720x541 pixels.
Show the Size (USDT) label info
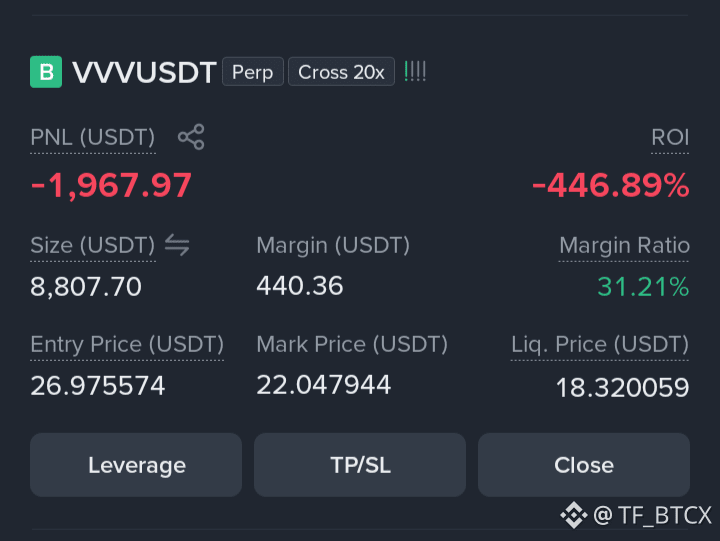click(93, 245)
